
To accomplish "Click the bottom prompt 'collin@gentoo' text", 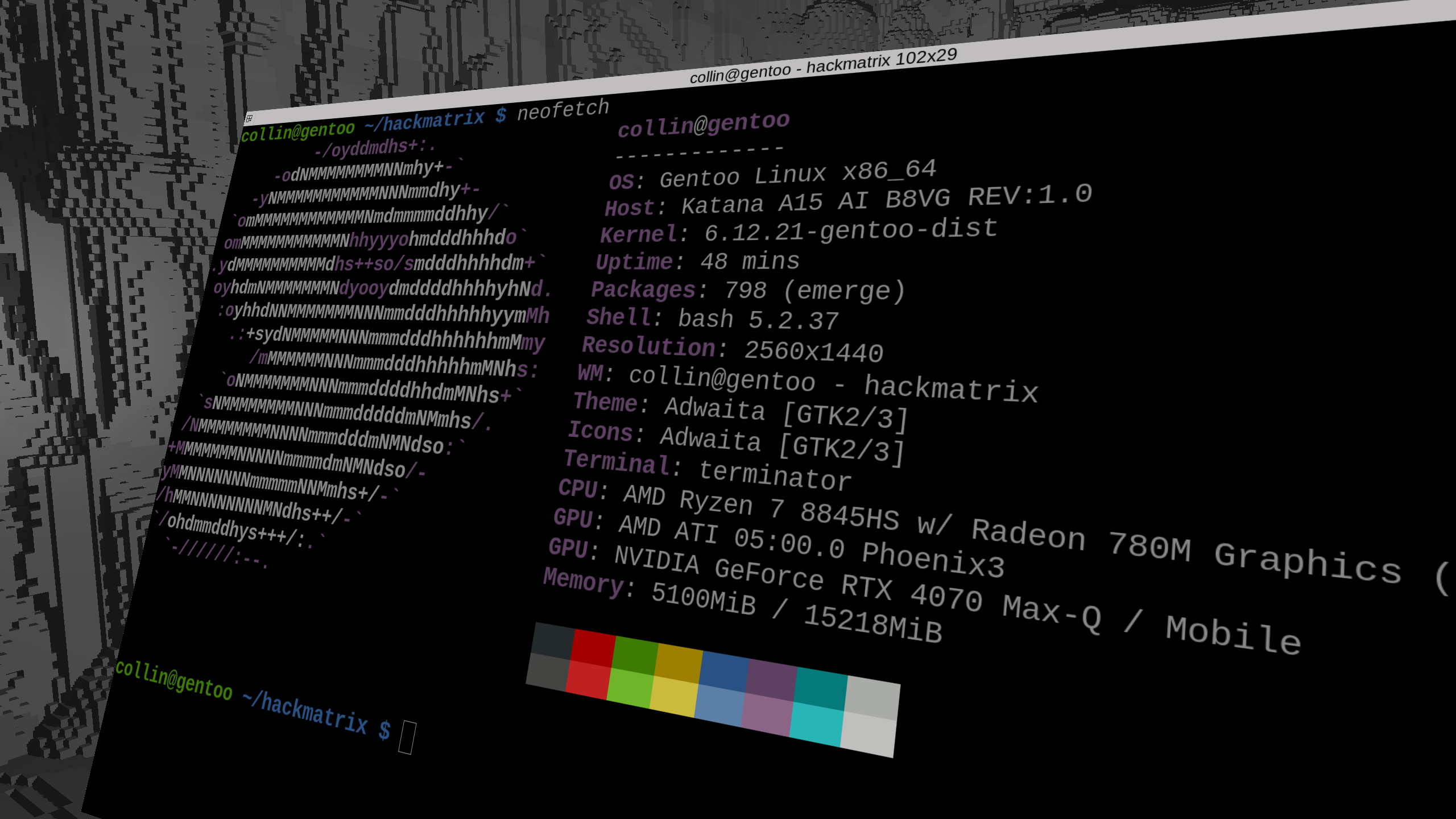I will [x=173, y=681].
